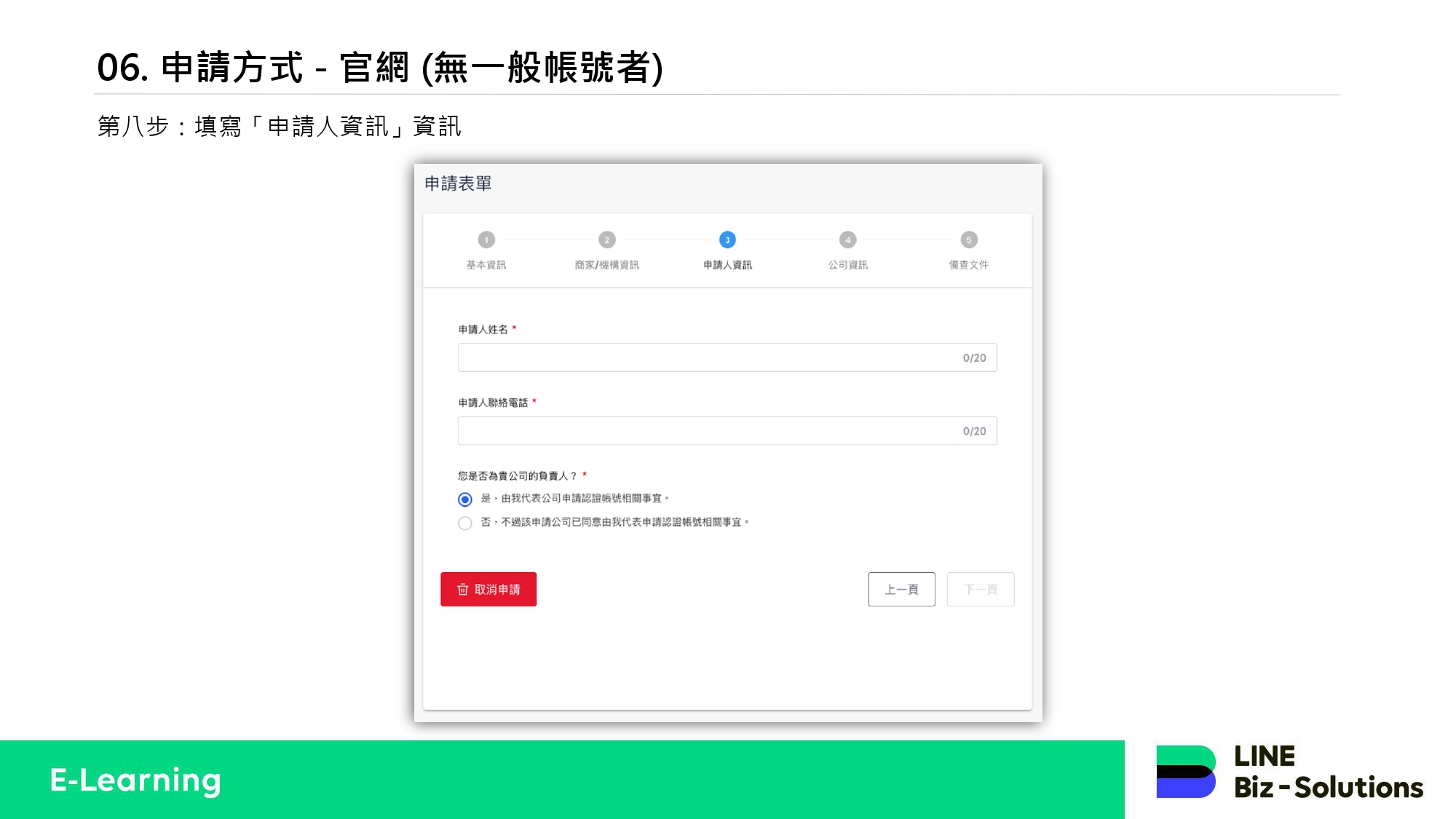Click step 5 circle icon
This screenshot has width=1456, height=819.
point(968,240)
